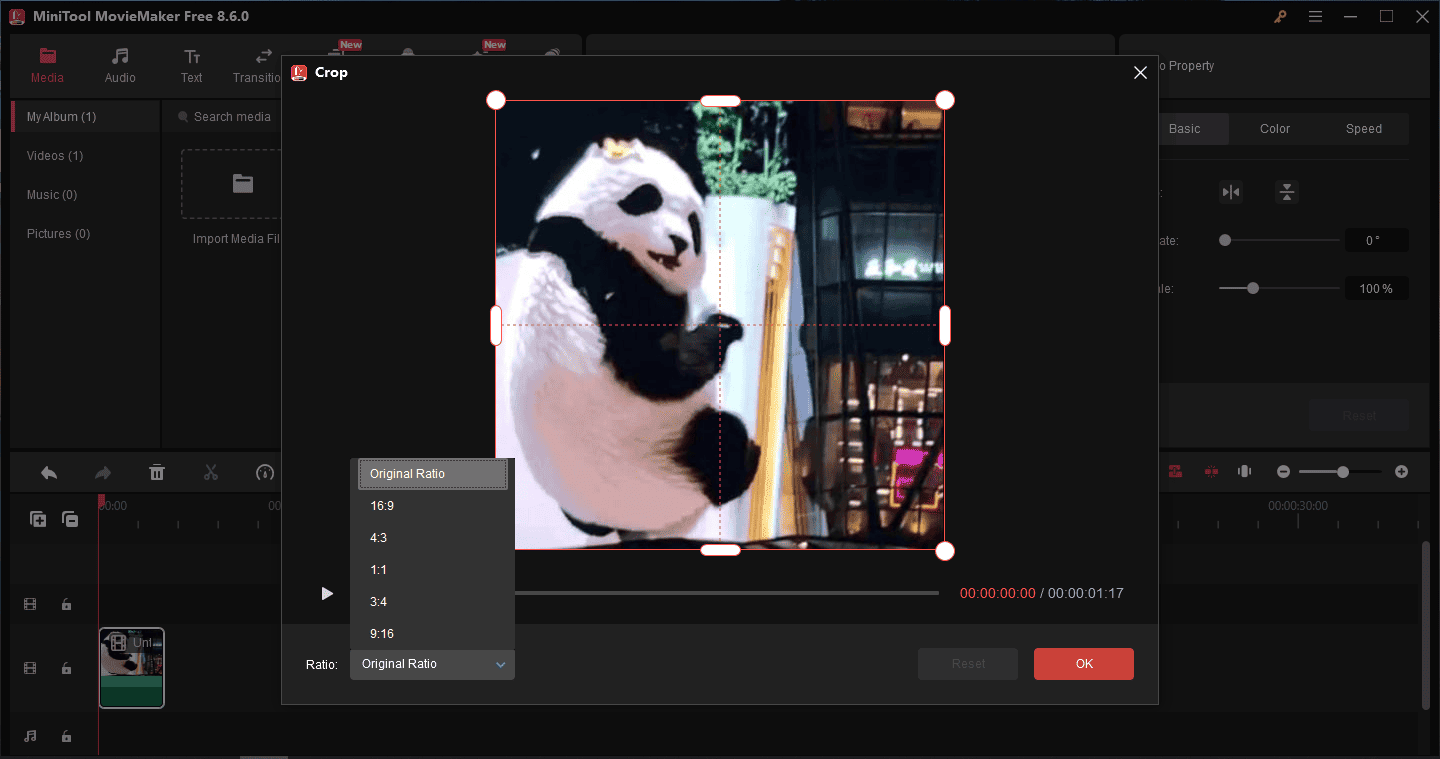Flip the video horizontally
1440x759 pixels.
[1231, 192]
